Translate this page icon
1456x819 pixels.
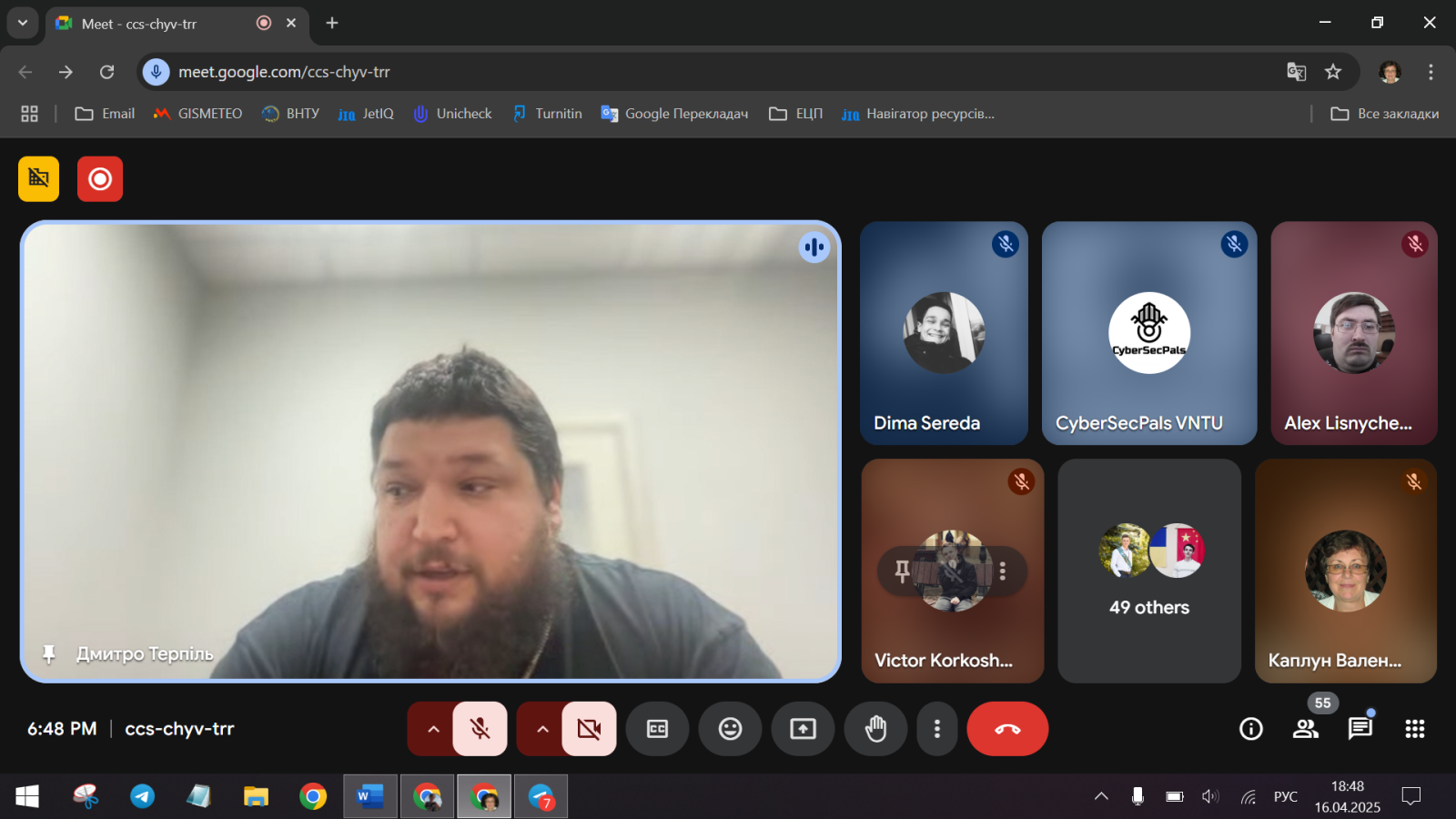[x=1297, y=72]
